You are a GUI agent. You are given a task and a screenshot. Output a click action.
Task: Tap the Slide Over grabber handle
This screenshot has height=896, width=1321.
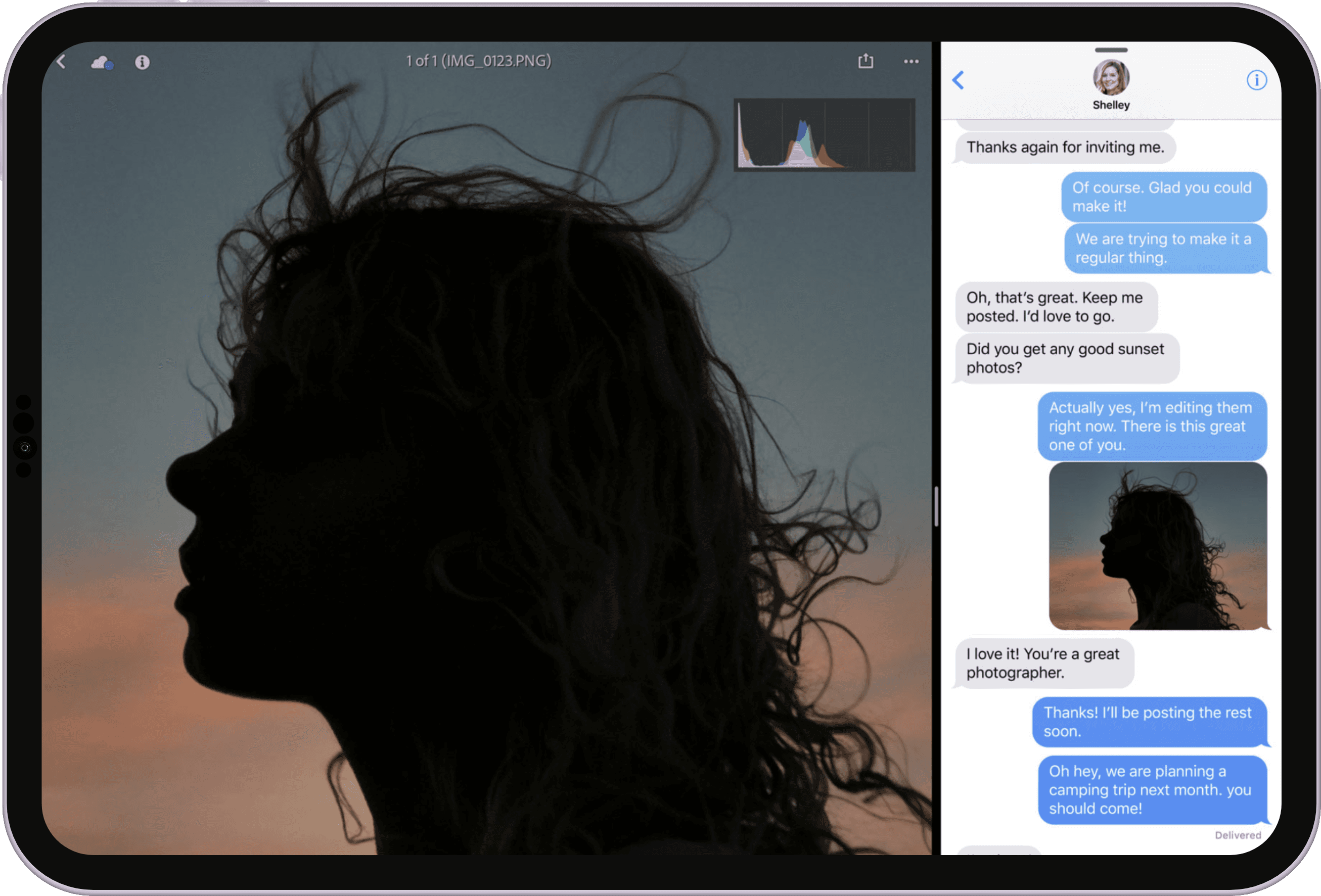click(x=1111, y=50)
